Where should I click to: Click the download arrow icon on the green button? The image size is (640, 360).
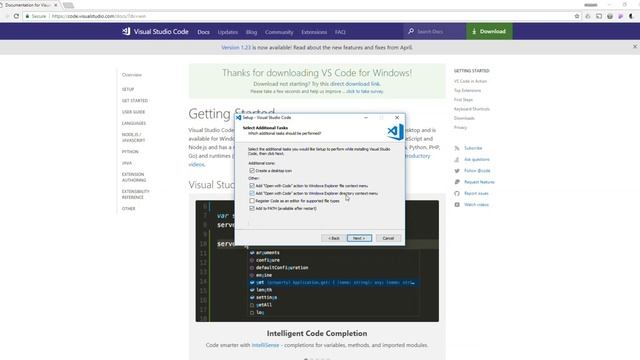474,31
